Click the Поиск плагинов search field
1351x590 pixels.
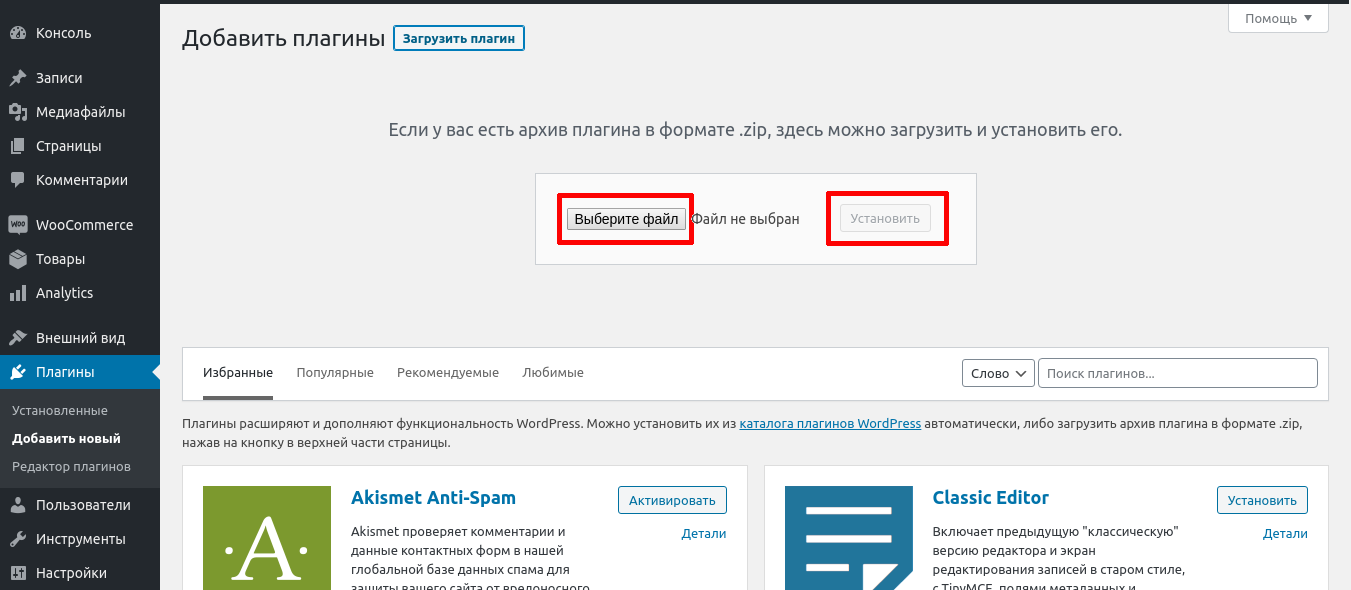pos(1177,373)
